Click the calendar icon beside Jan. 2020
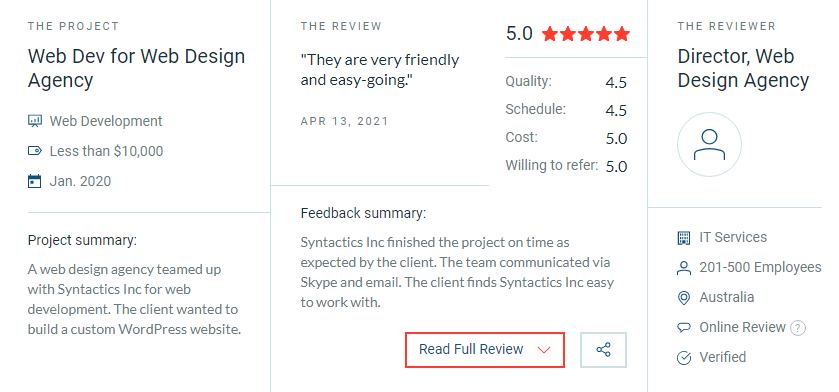The height and width of the screenshot is (392, 839). pyautogui.click(x=34, y=181)
